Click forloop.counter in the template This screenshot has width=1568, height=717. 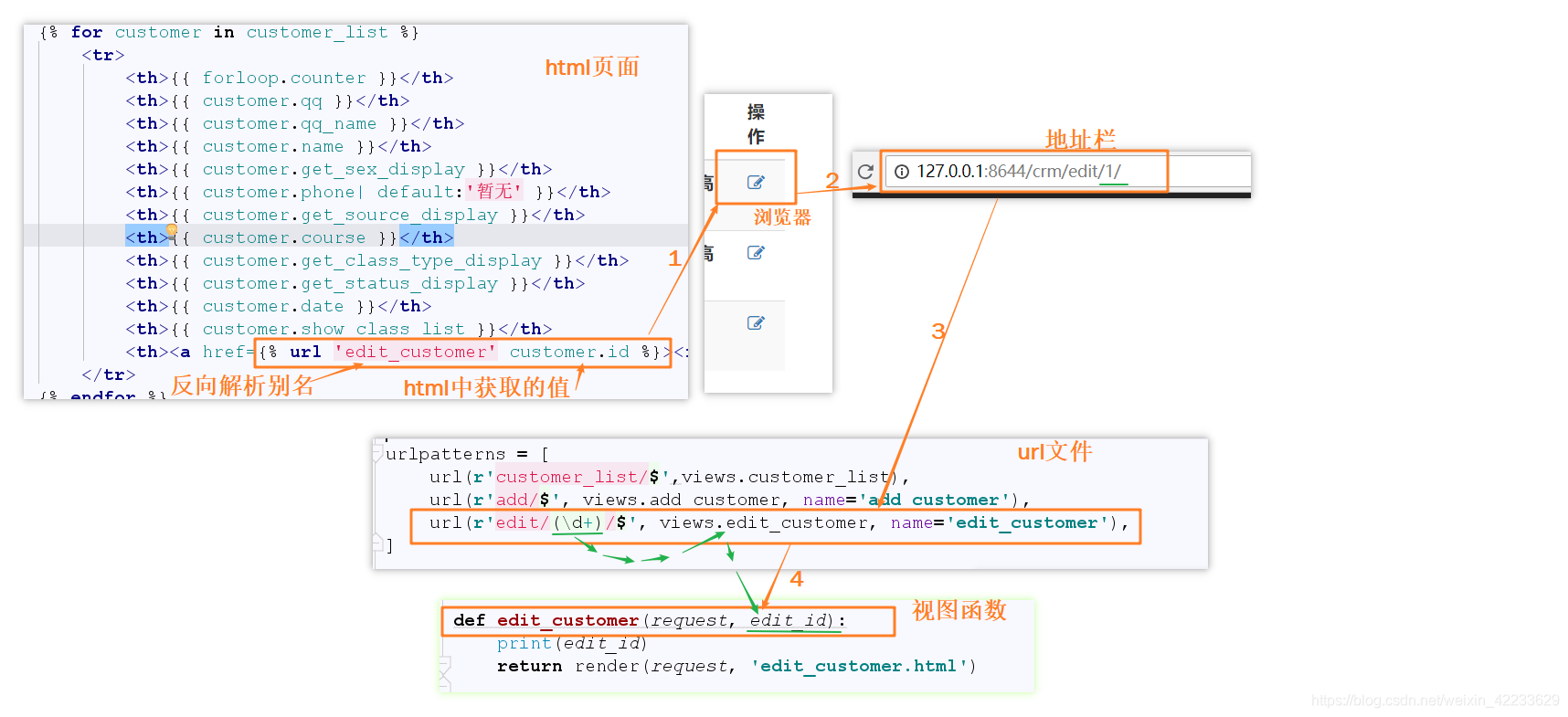pos(284,78)
